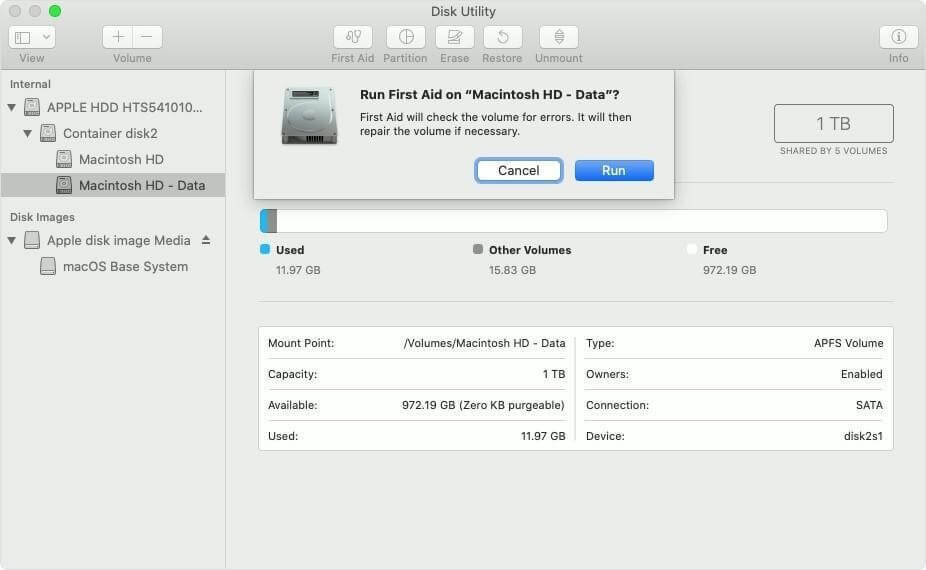Viewport: 926px width, 570px height.
Task: Click the disk usage bar
Action: [573, 221]
